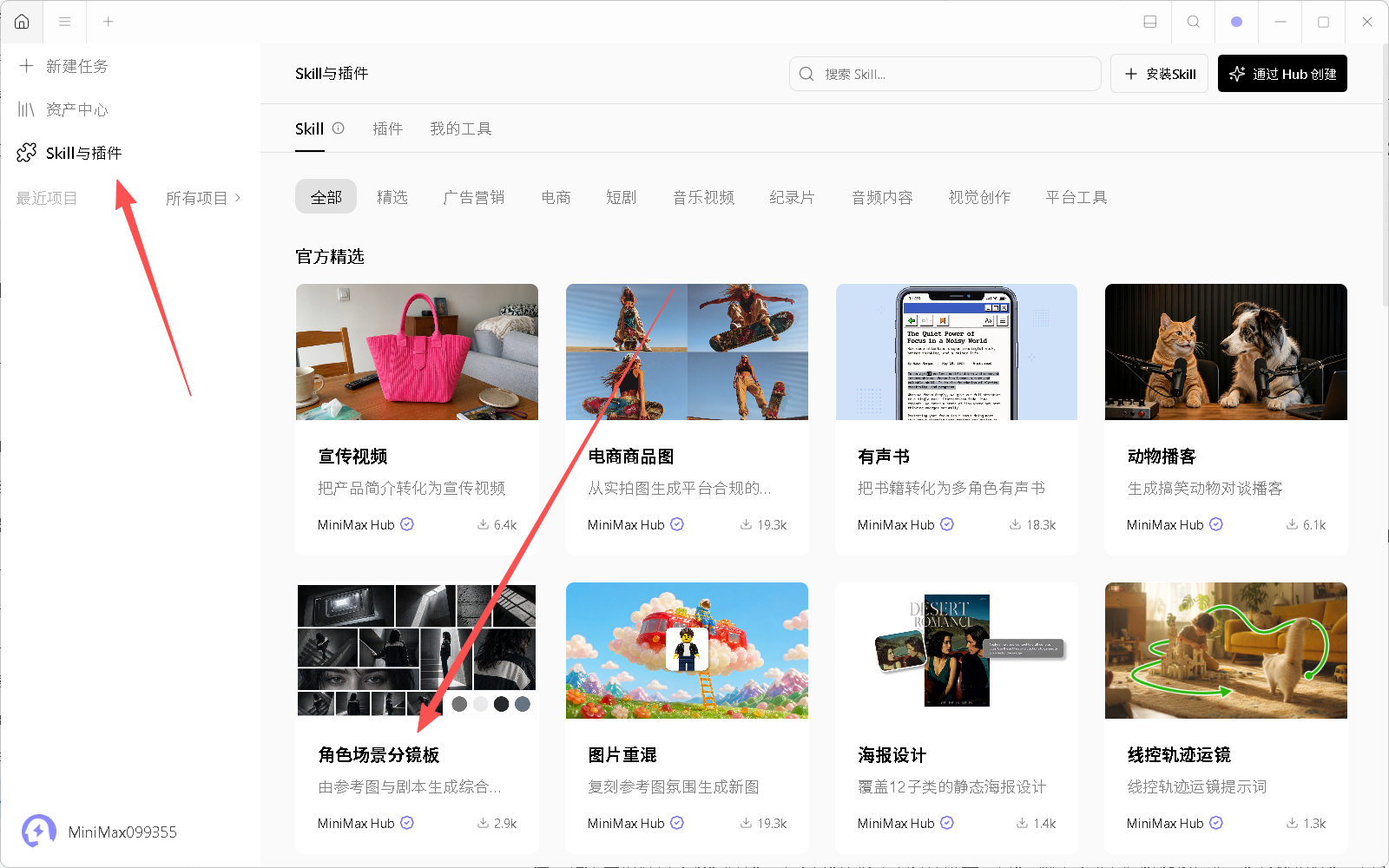This screenshot has height=868, width=1389.
Task: Select the 视觉创作 category filter
Action: point(979,197)
